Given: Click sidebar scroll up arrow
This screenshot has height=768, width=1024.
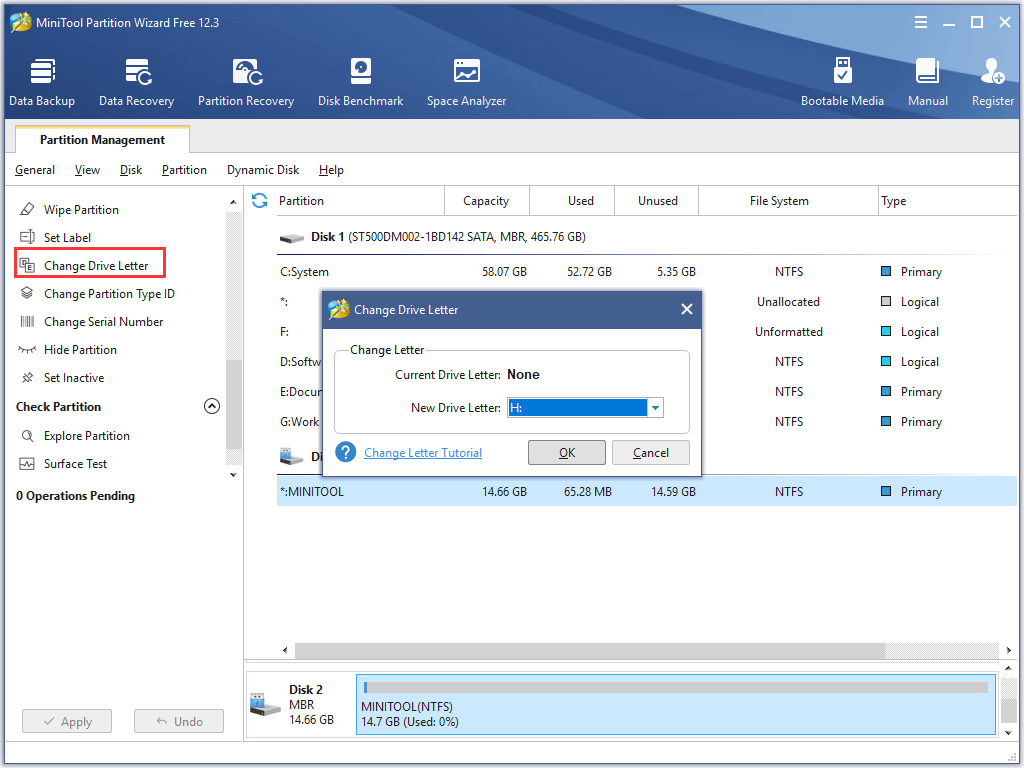Looking at the screenshot, I should pyautogui.click(x=233, y=202).
